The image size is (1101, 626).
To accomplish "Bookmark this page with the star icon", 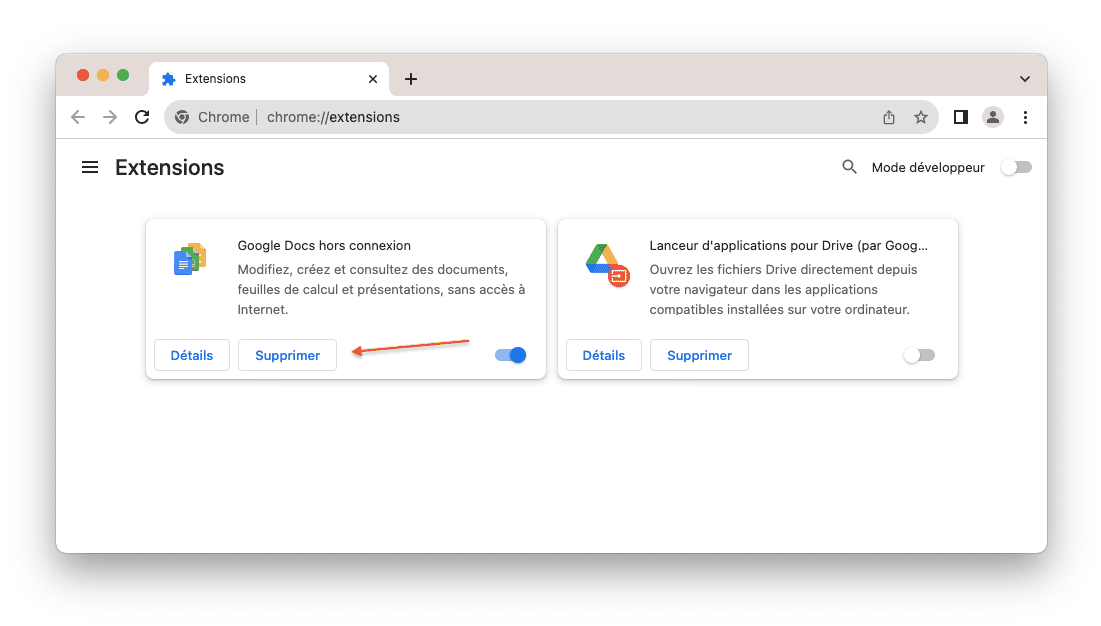I will pyautogui.click(x=921, y=117).
